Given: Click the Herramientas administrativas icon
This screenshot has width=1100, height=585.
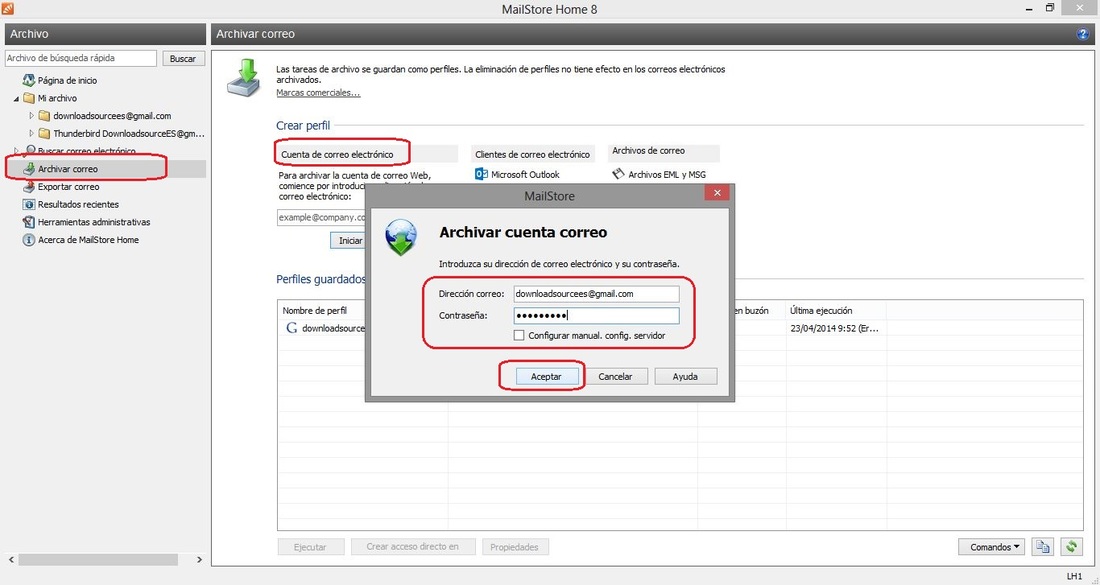Looking at the screenshot, I should 29,222.
